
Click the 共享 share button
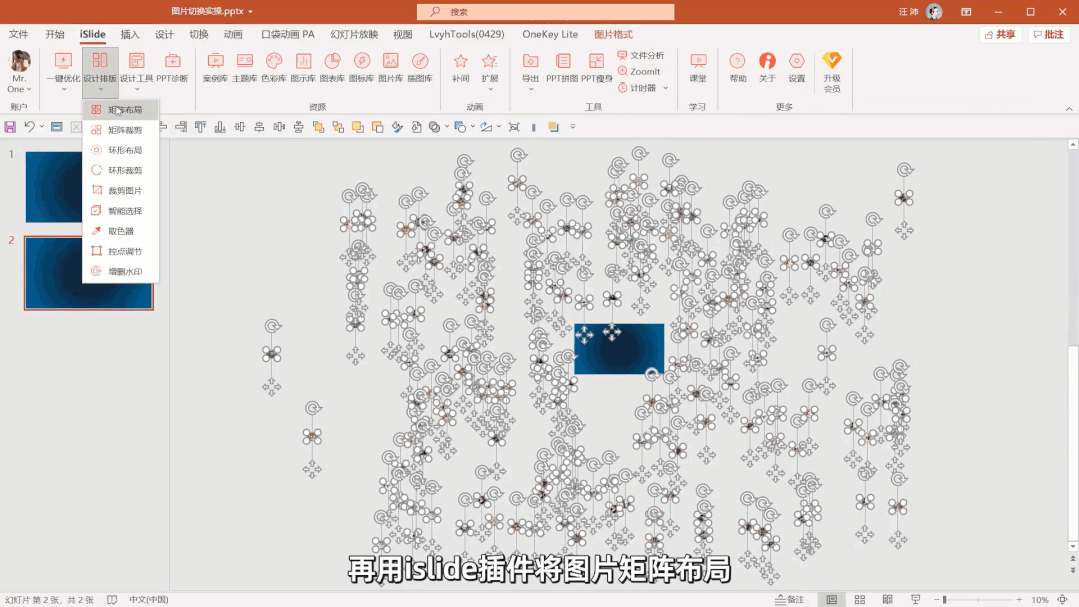coord(1000,34)
